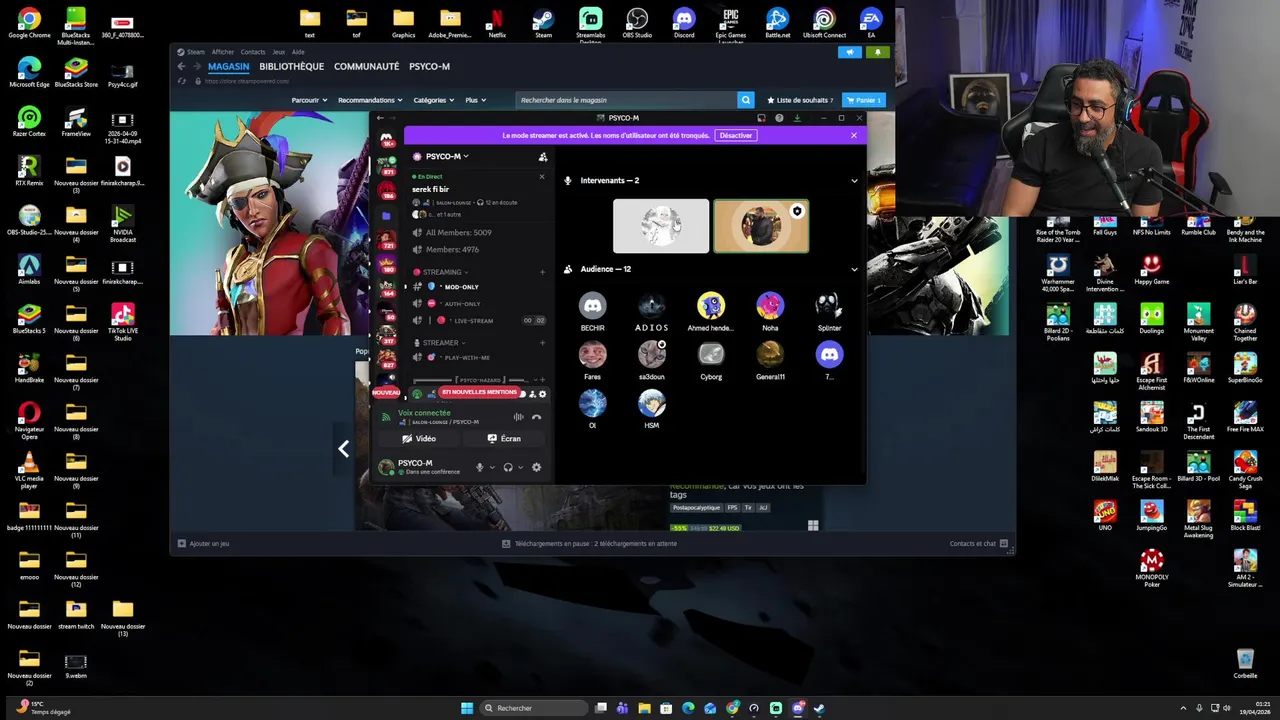Click the green download update icon in Discord
This screenshot has width=1280, height=720.
797,118
